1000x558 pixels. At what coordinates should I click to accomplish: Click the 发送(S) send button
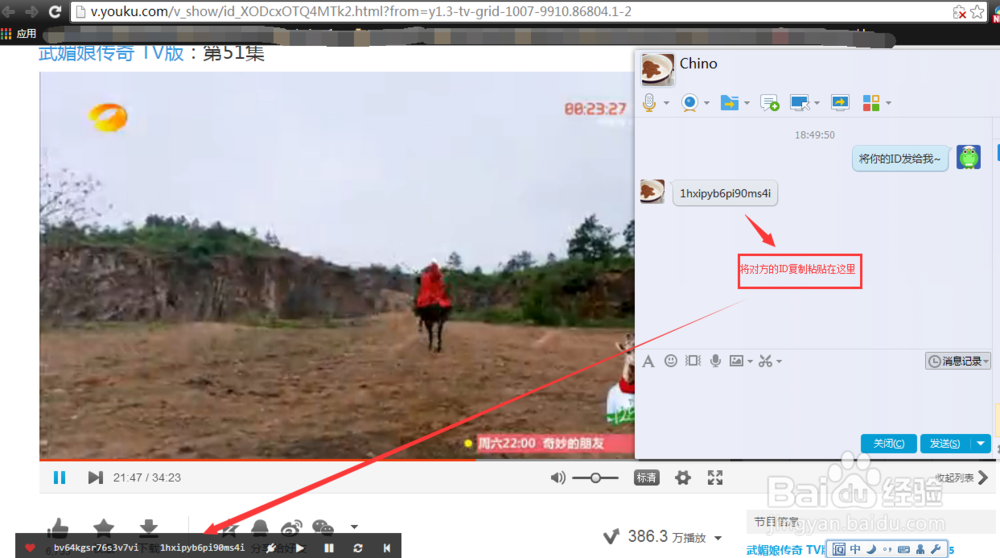945,443
